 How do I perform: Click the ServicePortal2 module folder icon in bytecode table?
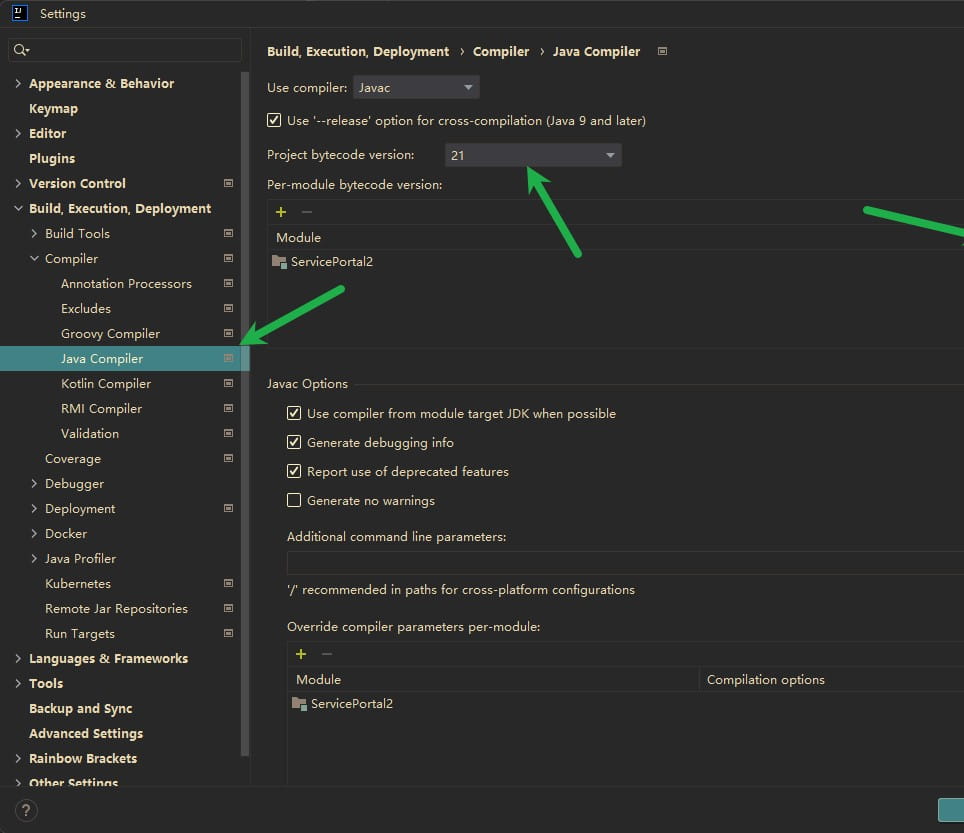click(279, 262)
